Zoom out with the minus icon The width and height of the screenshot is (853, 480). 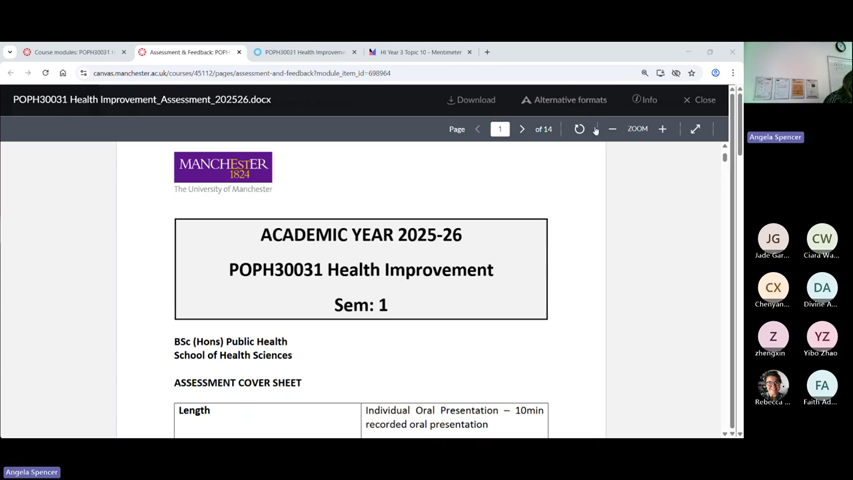coord(613,129)
